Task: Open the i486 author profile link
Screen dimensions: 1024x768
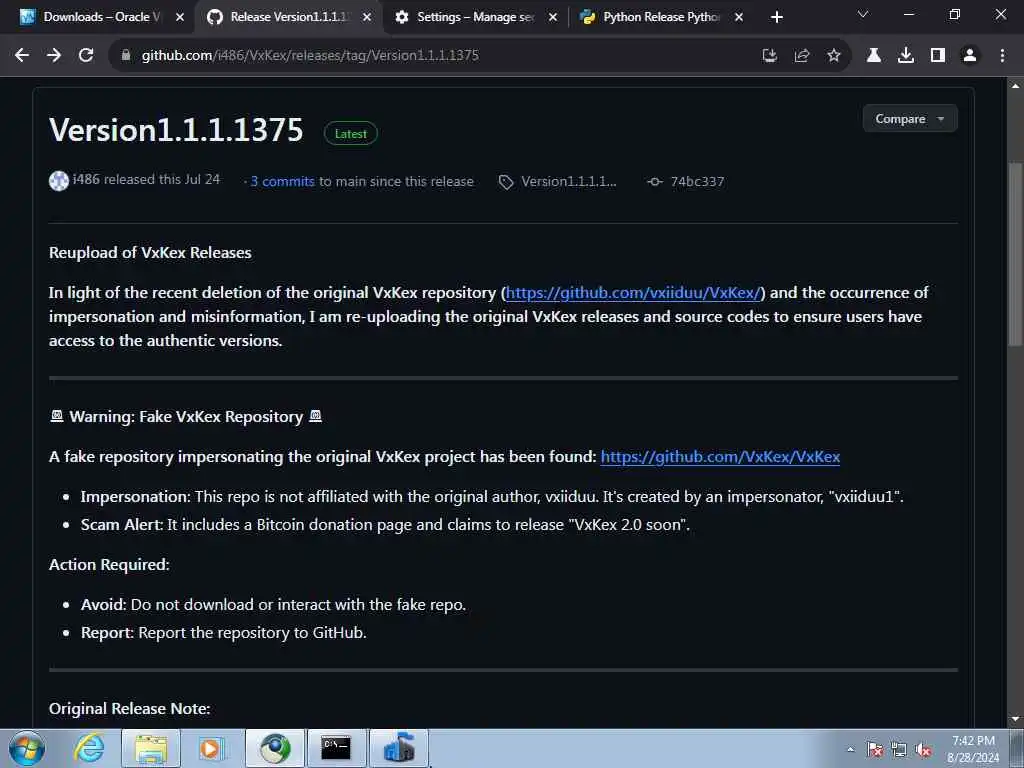Action: pos(86,179)
